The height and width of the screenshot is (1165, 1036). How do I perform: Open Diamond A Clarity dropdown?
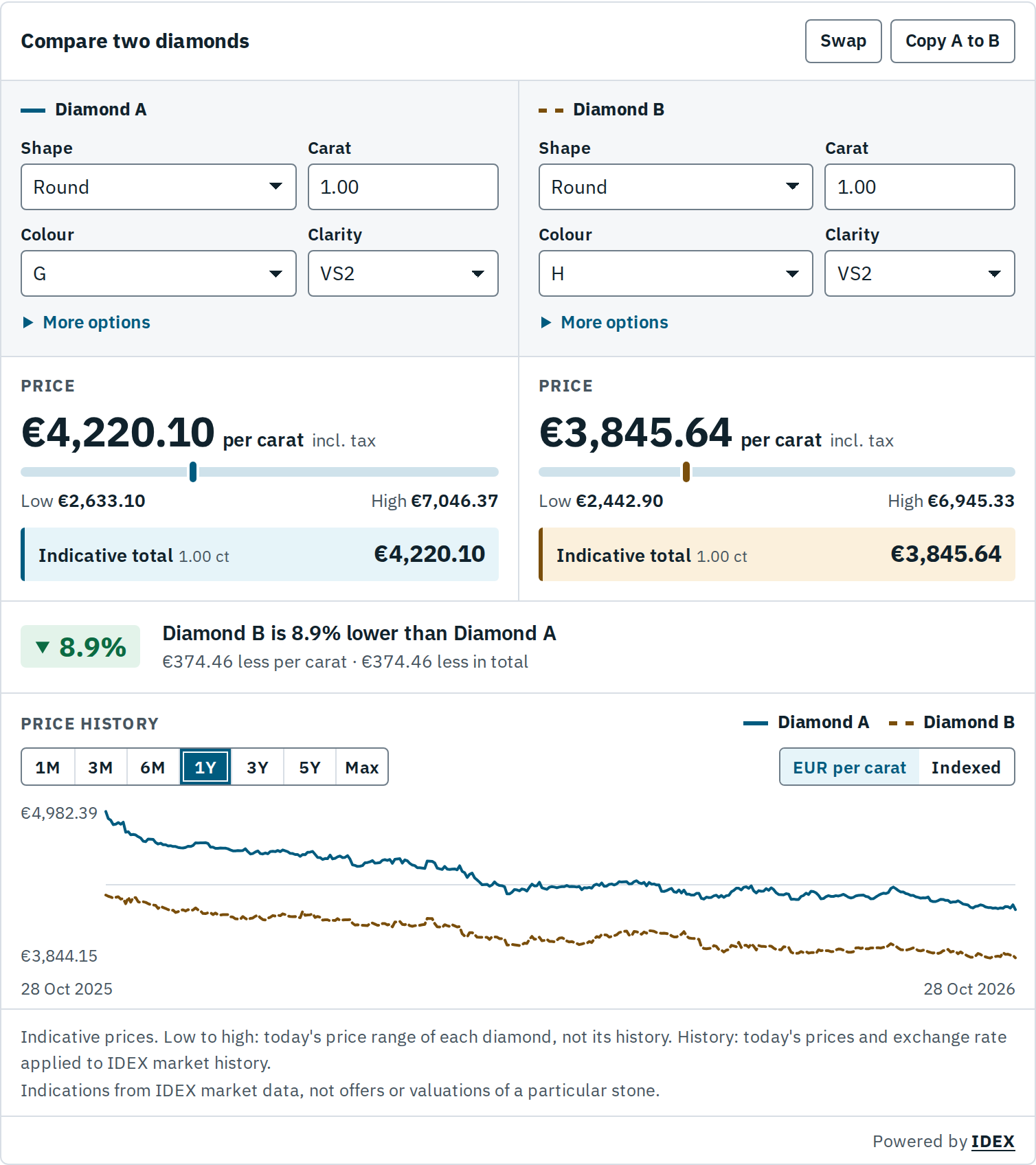(403, 273)
